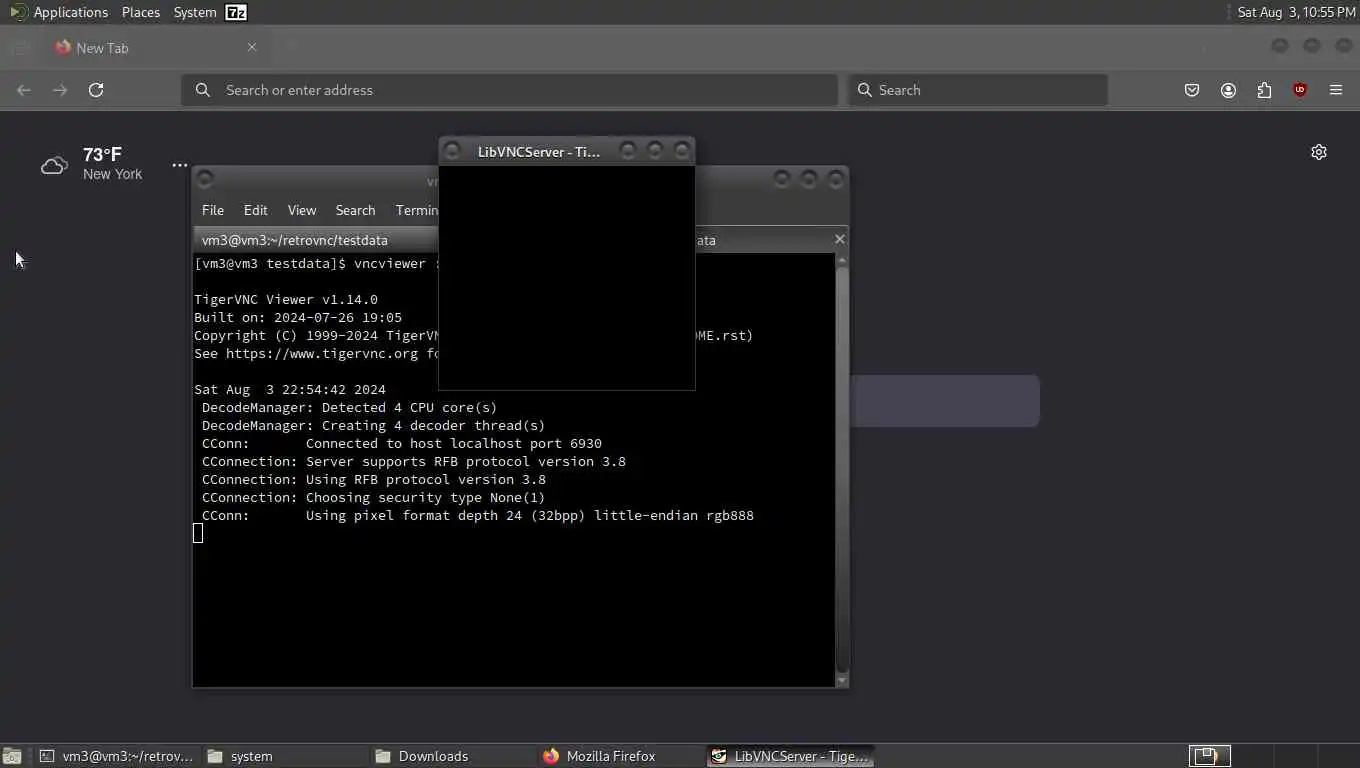This screenshot has height=768, width=1360.
Task: Go back in Firefox history
Action: [24, 90]
